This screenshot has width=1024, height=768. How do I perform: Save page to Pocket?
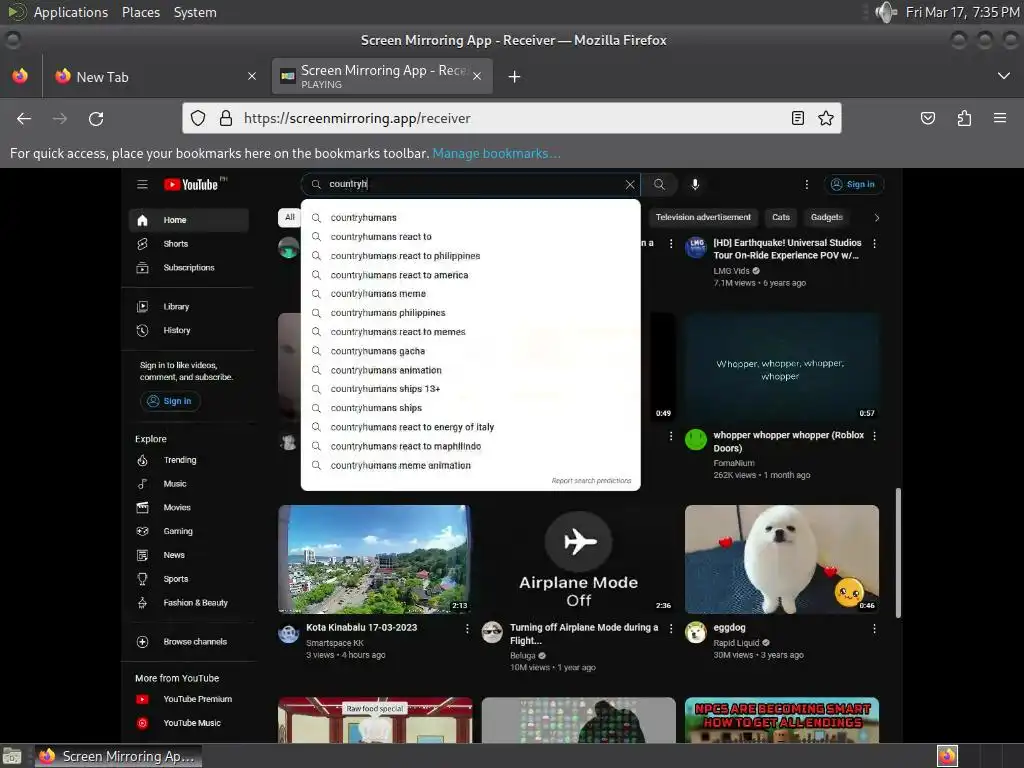coord(927,118)
